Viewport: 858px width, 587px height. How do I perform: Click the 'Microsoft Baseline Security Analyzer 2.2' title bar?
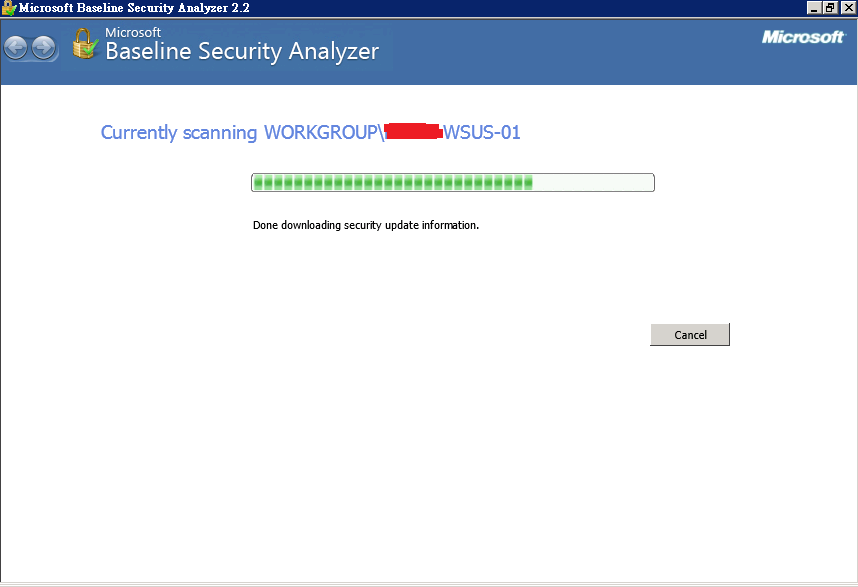(400, 8)
